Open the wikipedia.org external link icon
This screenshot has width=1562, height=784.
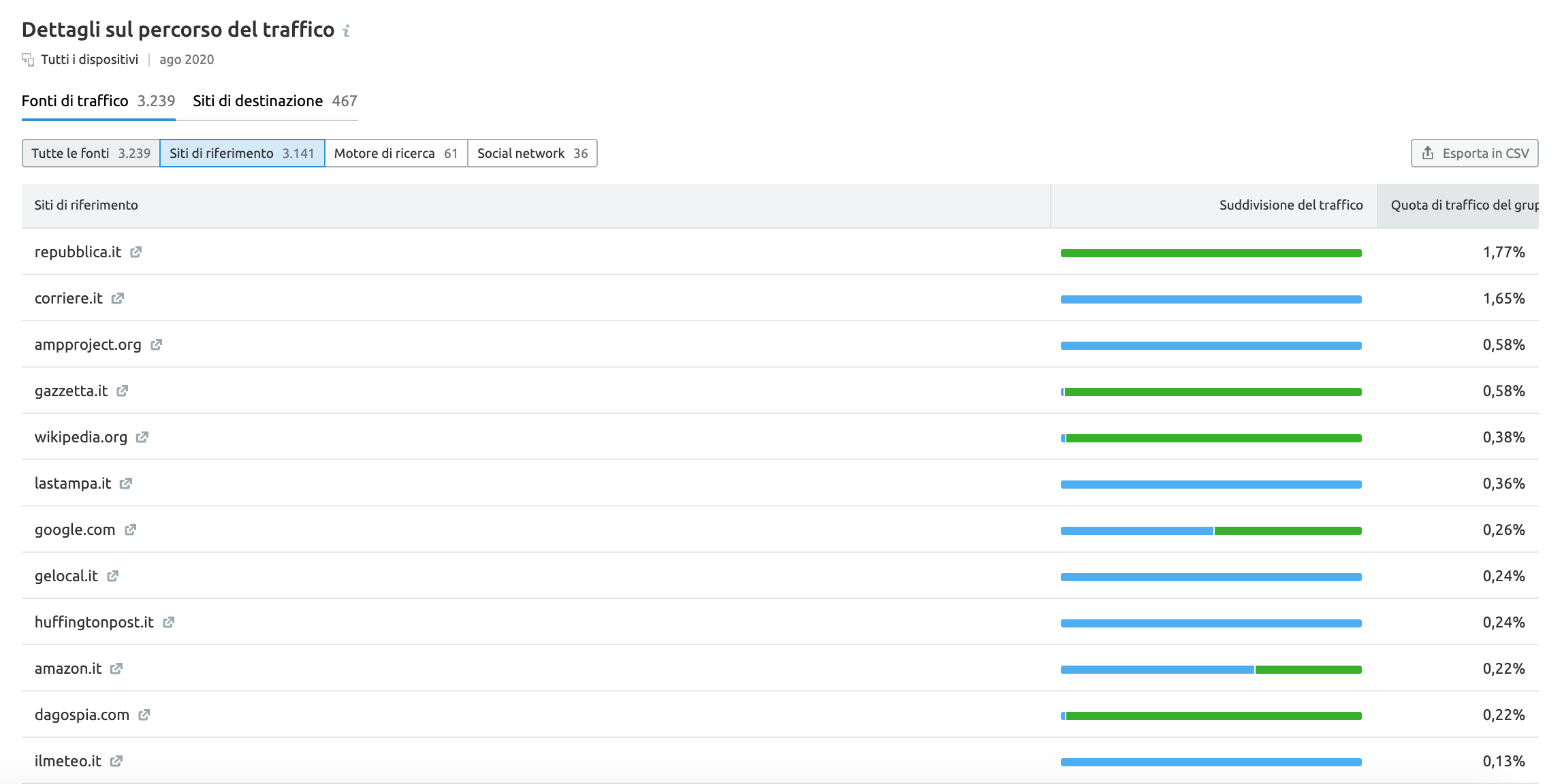142,438
